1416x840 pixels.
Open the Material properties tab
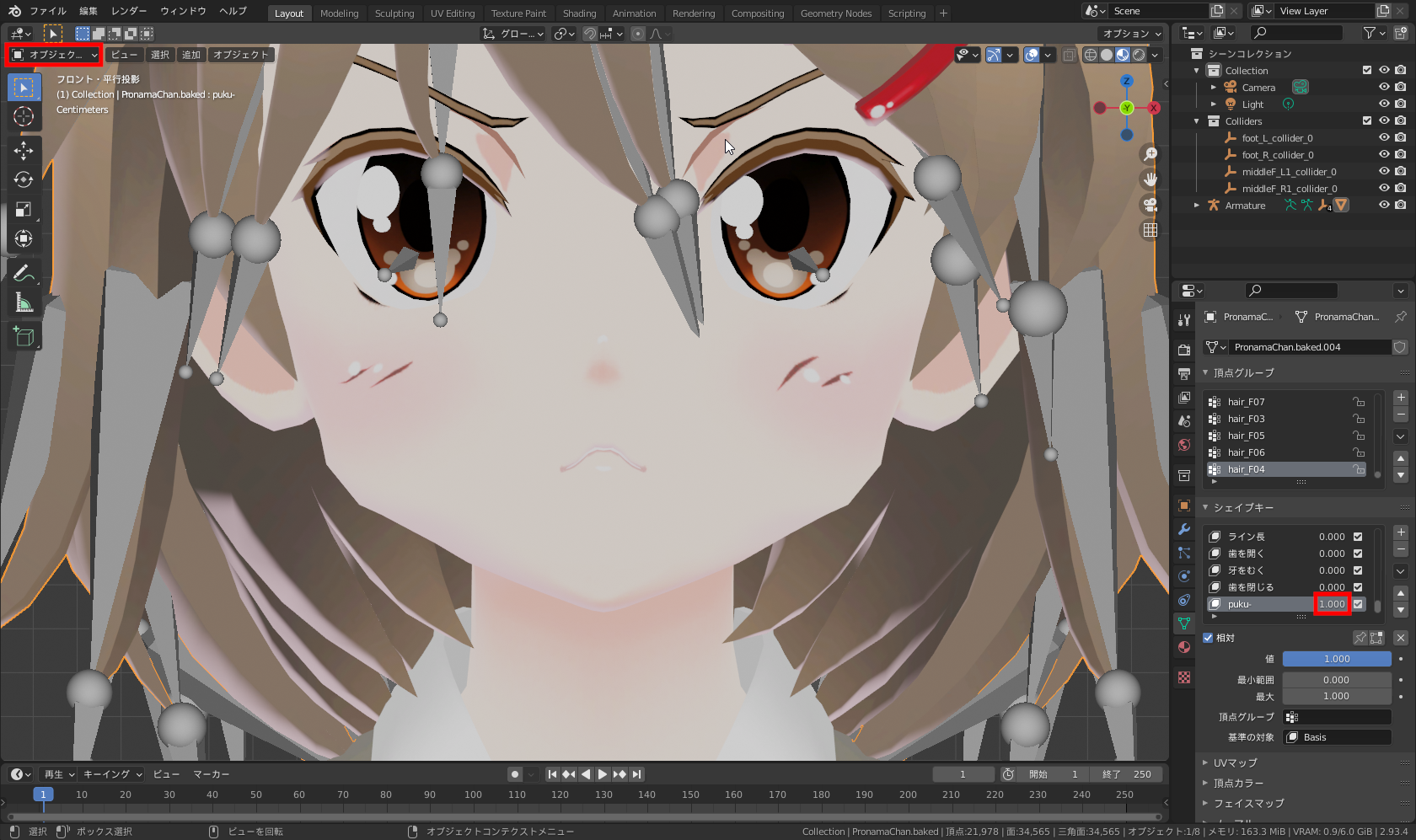pyautogui.click(x=1184, y=647)
